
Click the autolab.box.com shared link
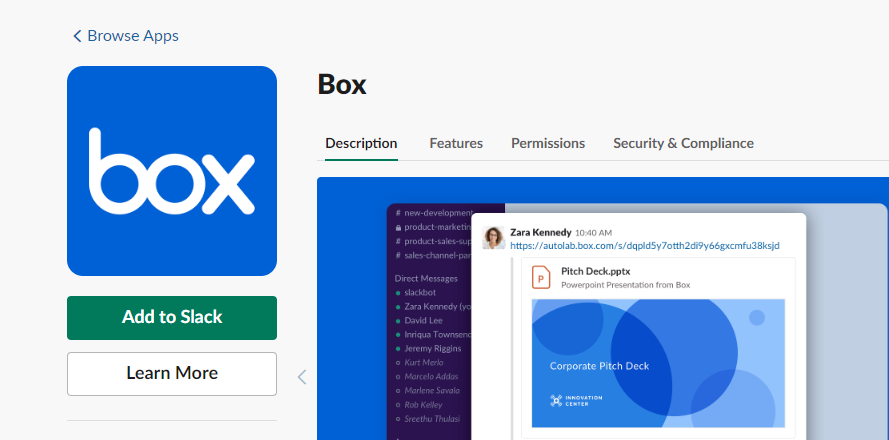pos(645,246)
